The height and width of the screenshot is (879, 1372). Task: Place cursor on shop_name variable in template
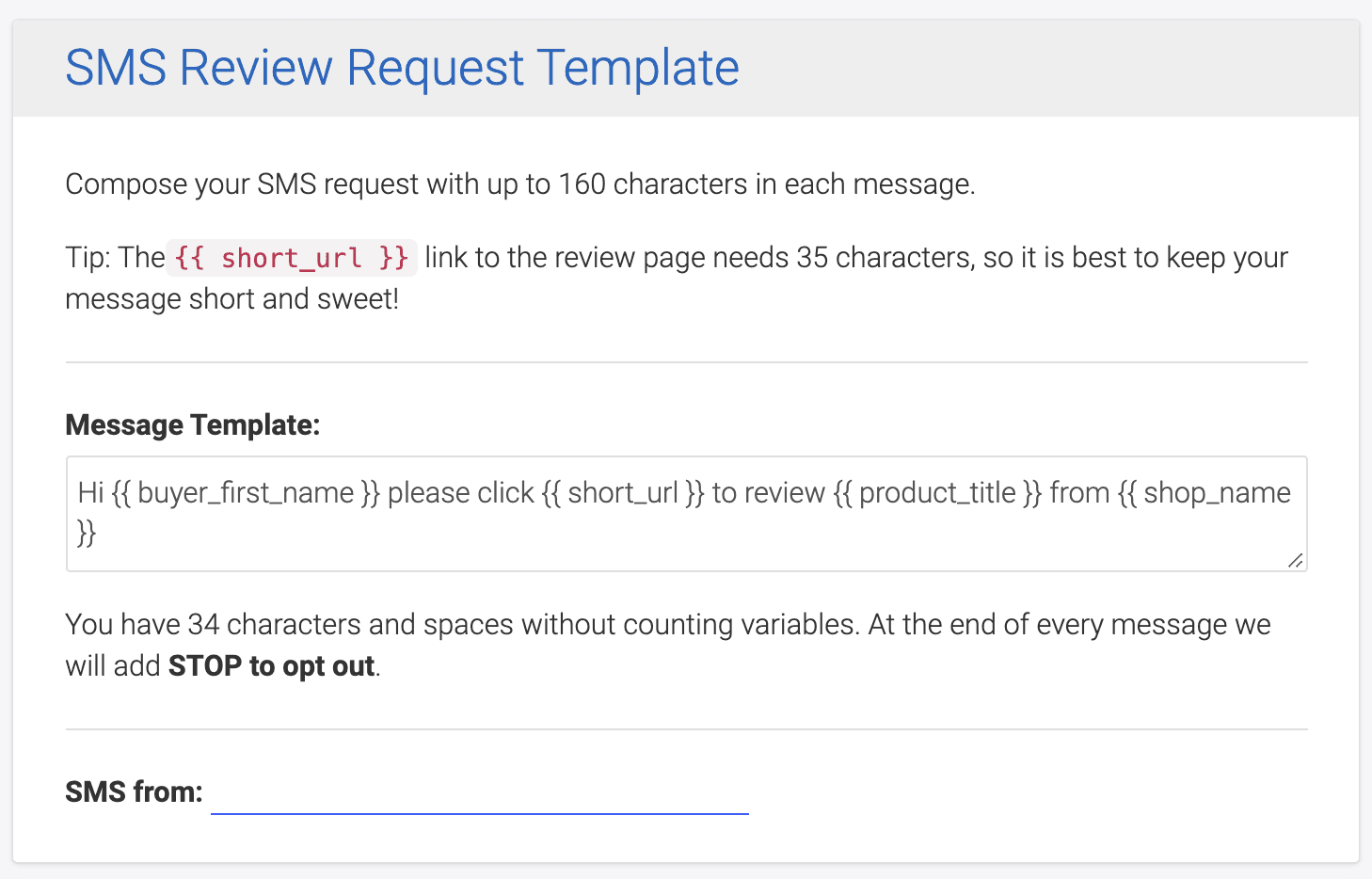(x=1216, y=493)
